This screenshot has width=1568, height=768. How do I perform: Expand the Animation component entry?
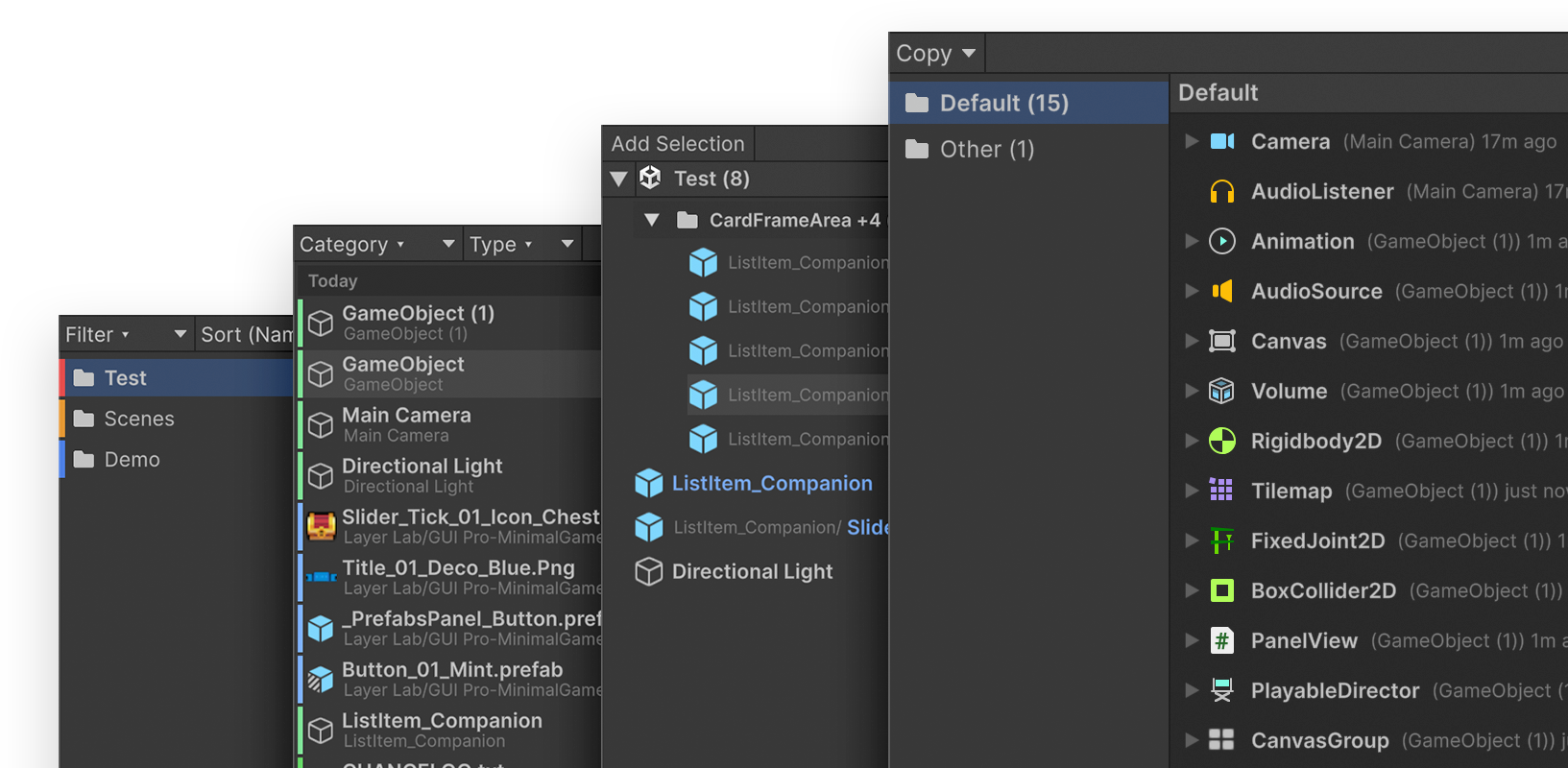(x=1192, y=241)
